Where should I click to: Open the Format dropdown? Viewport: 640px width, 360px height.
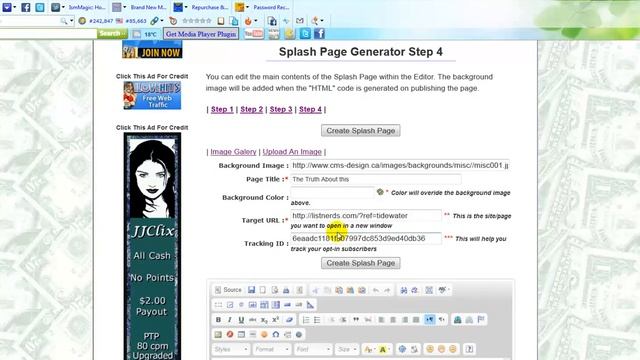pos(272,349)
